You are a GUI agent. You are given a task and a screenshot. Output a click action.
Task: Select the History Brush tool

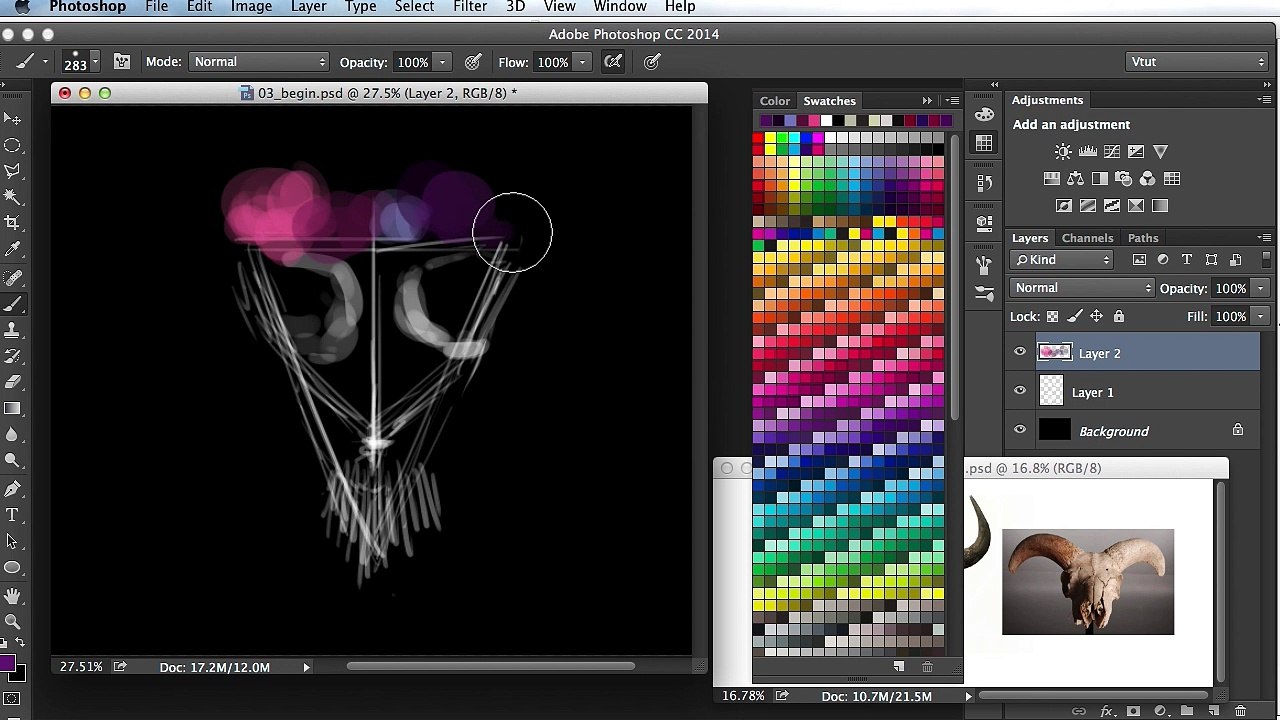(12, 355)
